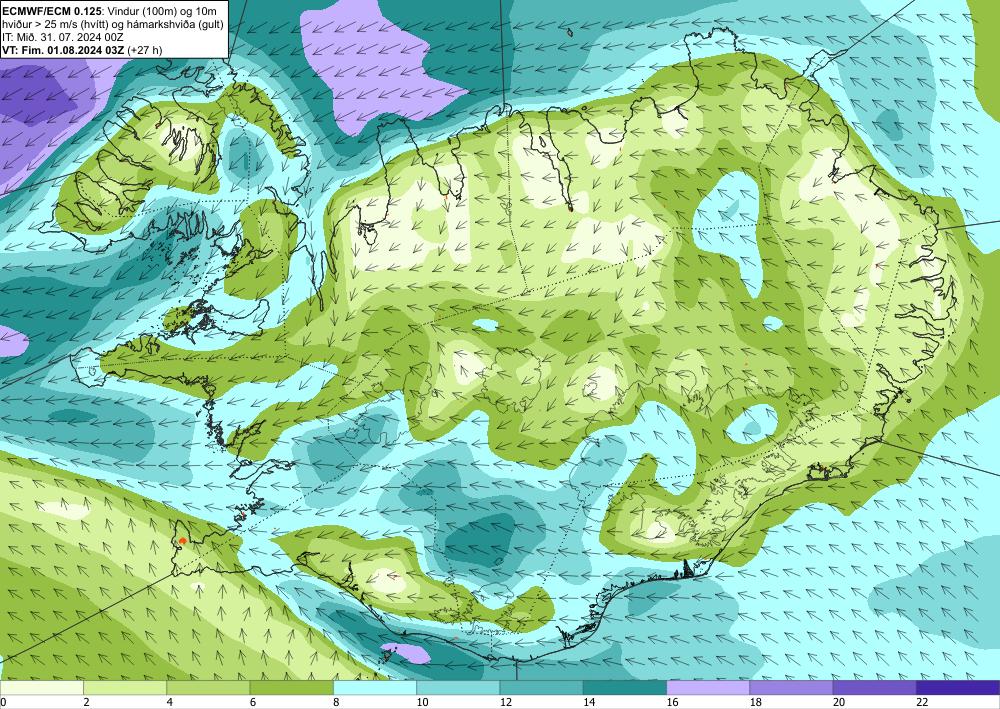The width and height of the screenshot is (1000, 709).
Task: Click the 18–20 m/s purple legend swatch
Action: point(791,688)
